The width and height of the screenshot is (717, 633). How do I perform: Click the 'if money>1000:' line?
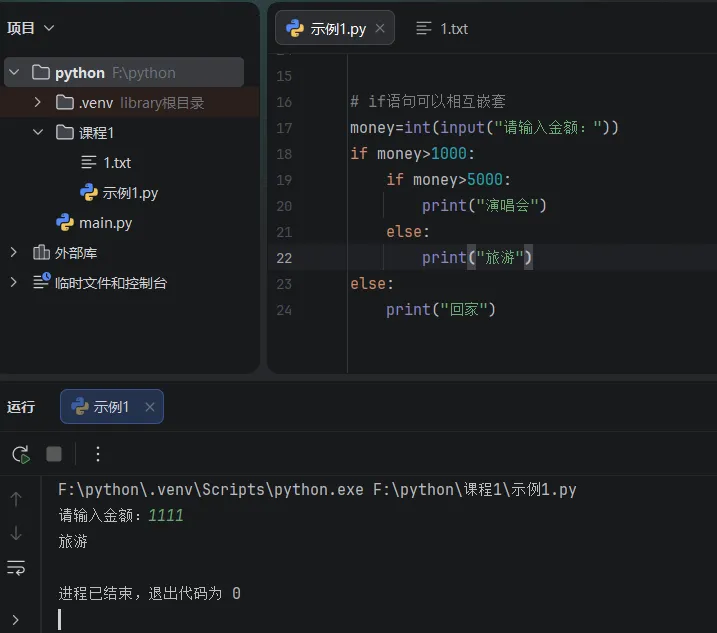tap(412, 154)
